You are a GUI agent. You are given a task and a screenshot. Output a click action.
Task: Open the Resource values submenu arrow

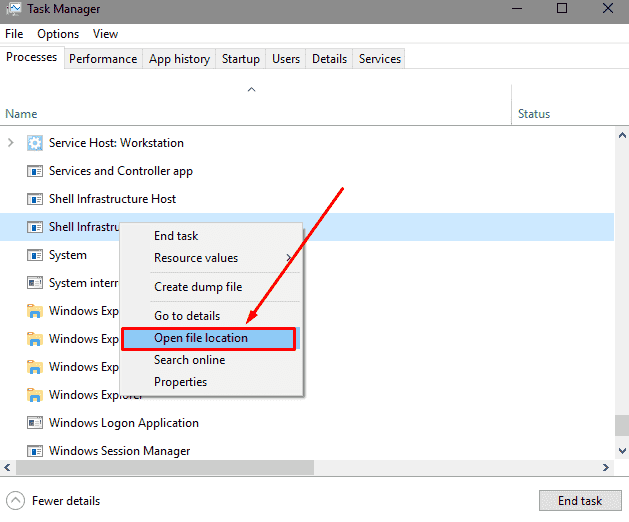(x=289, y=258)
